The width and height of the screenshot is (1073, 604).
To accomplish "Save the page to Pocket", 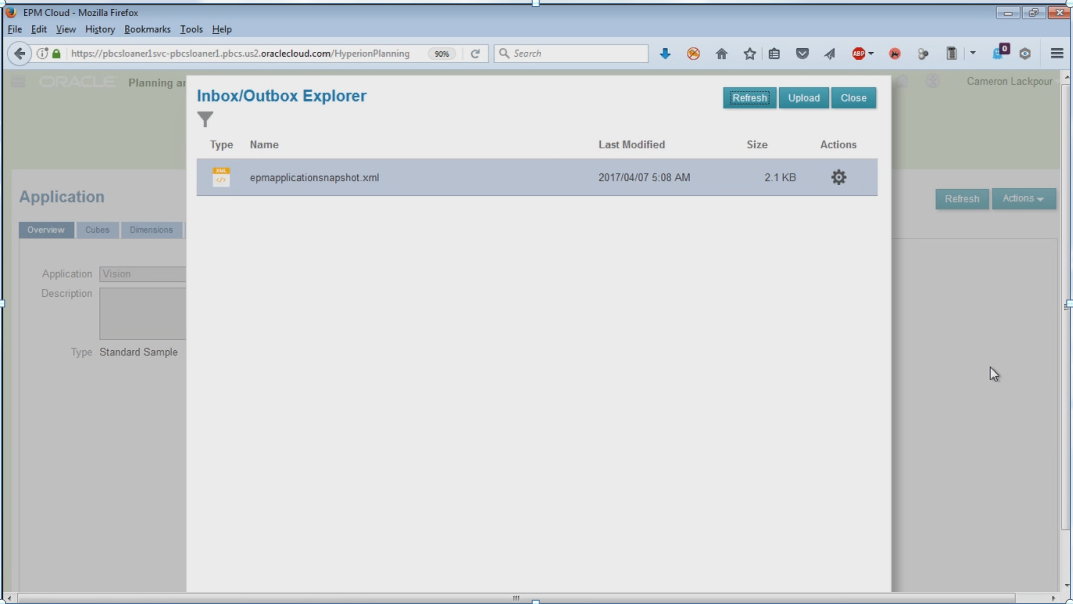I will coord(802,53).
